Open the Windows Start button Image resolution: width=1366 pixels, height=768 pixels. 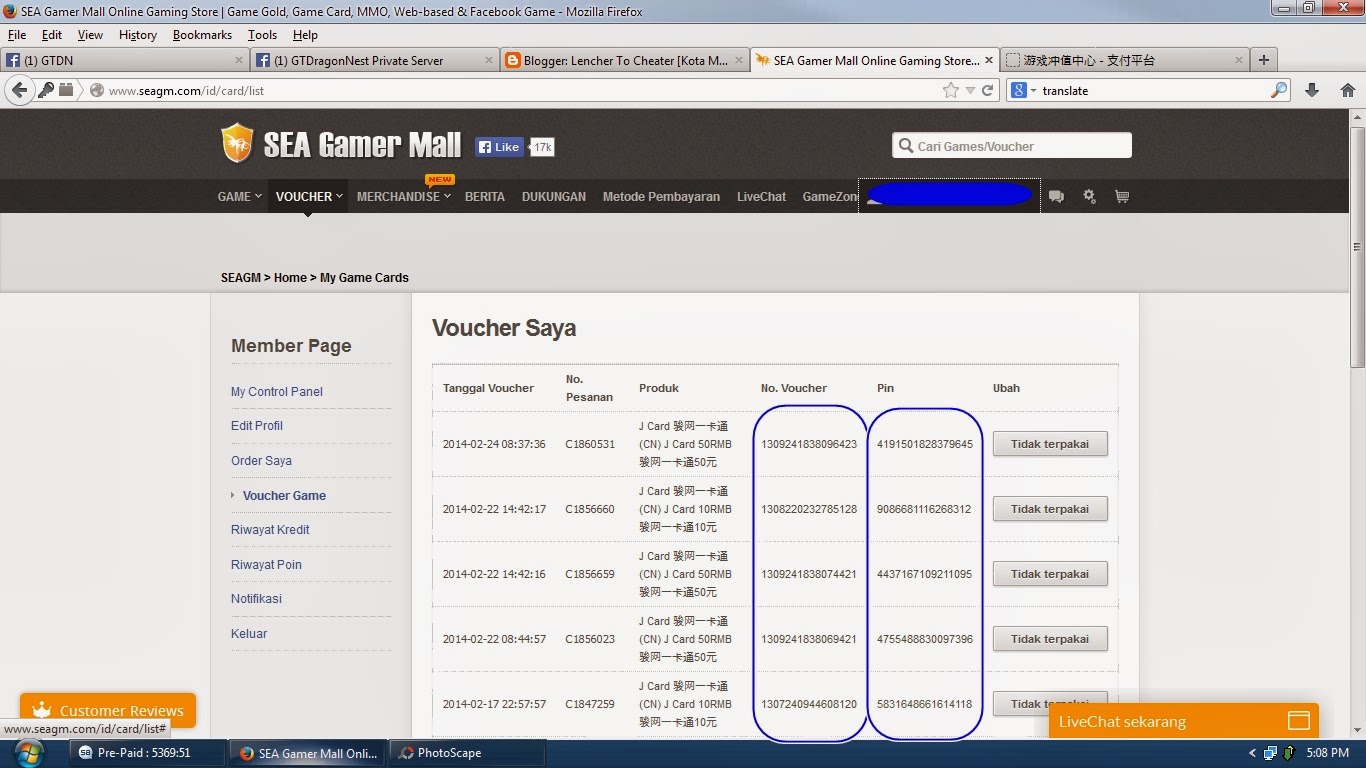click(29, 752)
